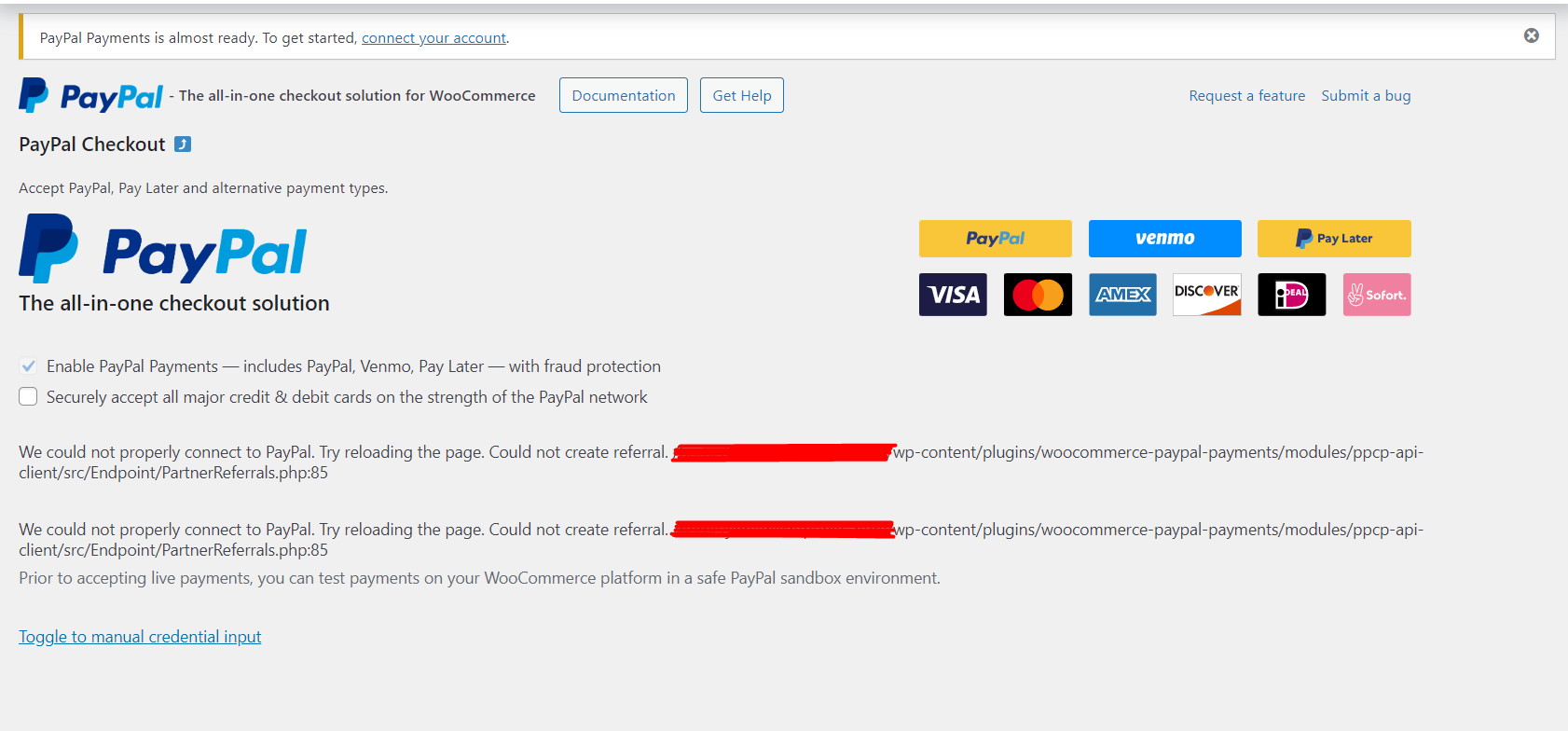Click the return arrow icon beside PayPal Checkout
1568x731 pixels.
click(x=183, y=145)
